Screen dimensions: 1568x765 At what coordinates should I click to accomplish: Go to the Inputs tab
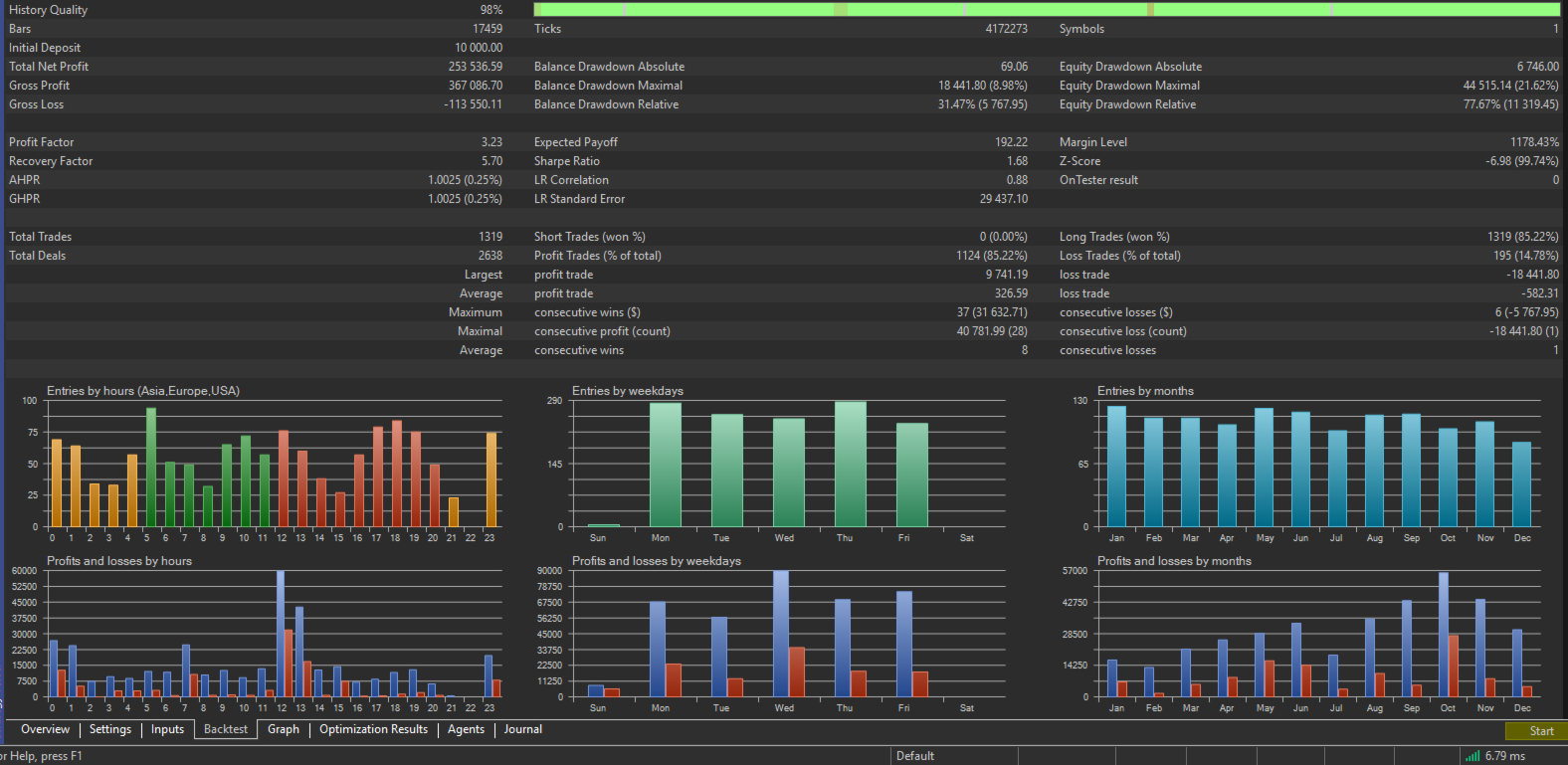point(167,729)
